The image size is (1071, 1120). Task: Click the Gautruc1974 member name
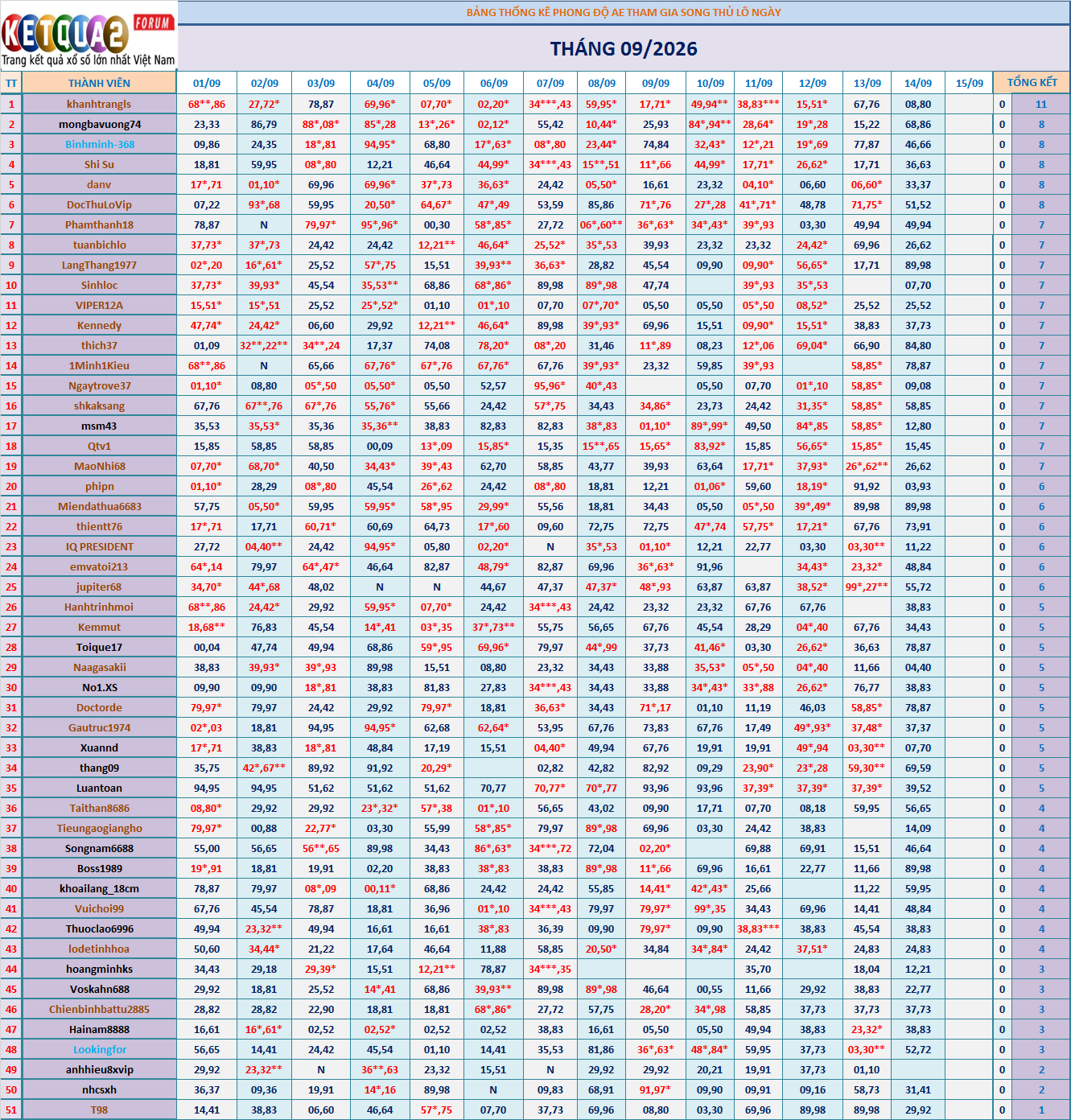(99, 727)
